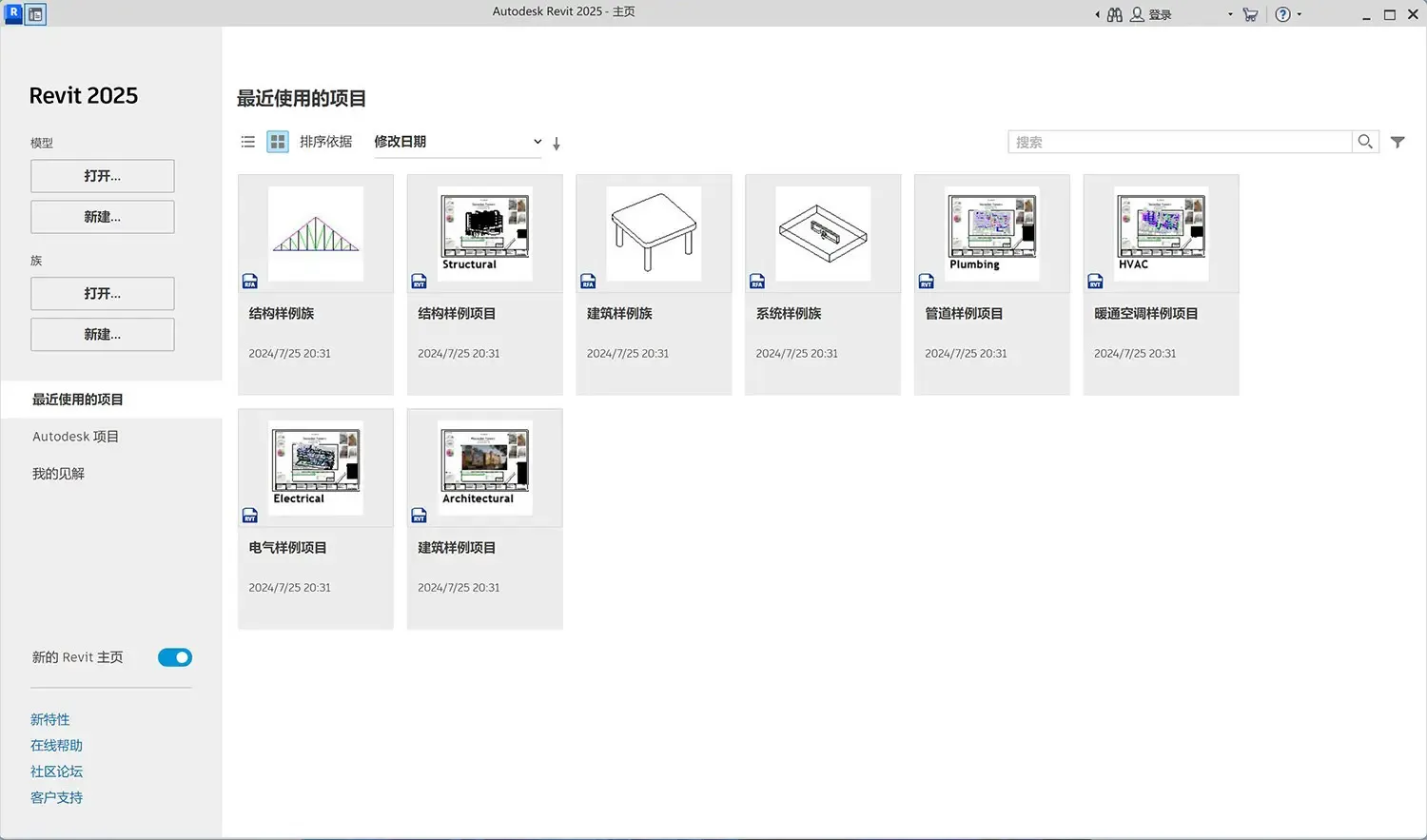Select the Autodesk 项目 sidebar tab
The width and height of the screenshot is (1427, 840).
(75, 437)
